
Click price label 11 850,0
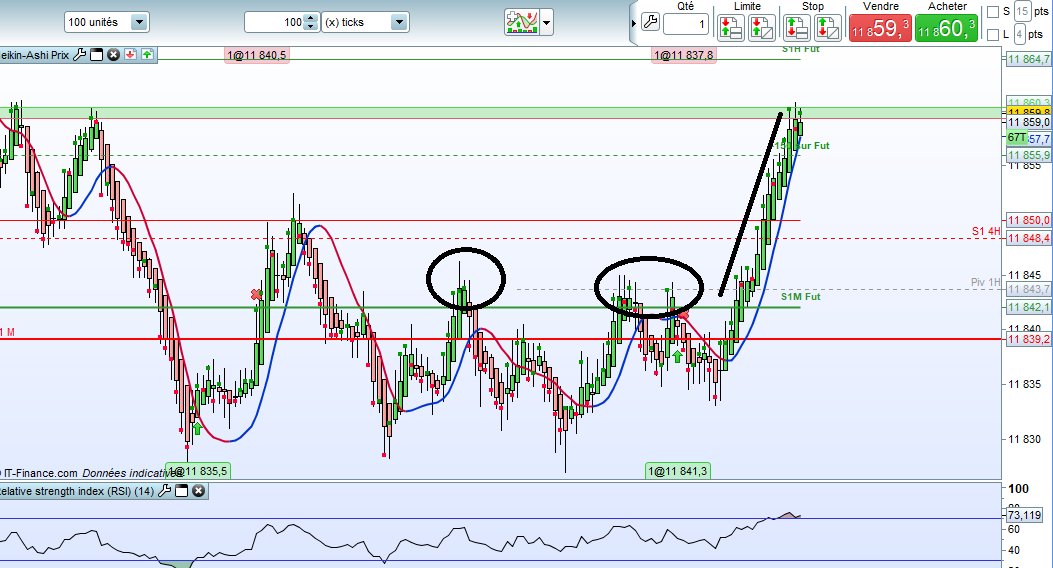1028,220
